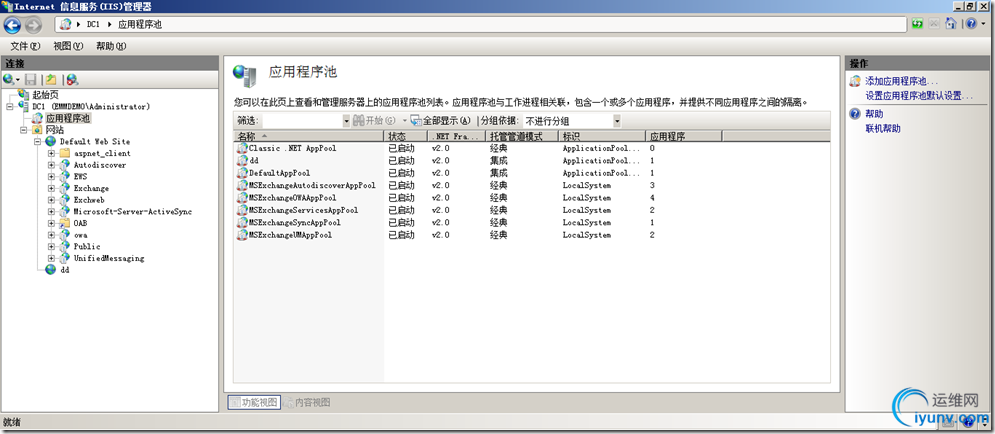Click the DefaultAppPool row icon
Screen dimensions: 995x434
click(242, 173)
